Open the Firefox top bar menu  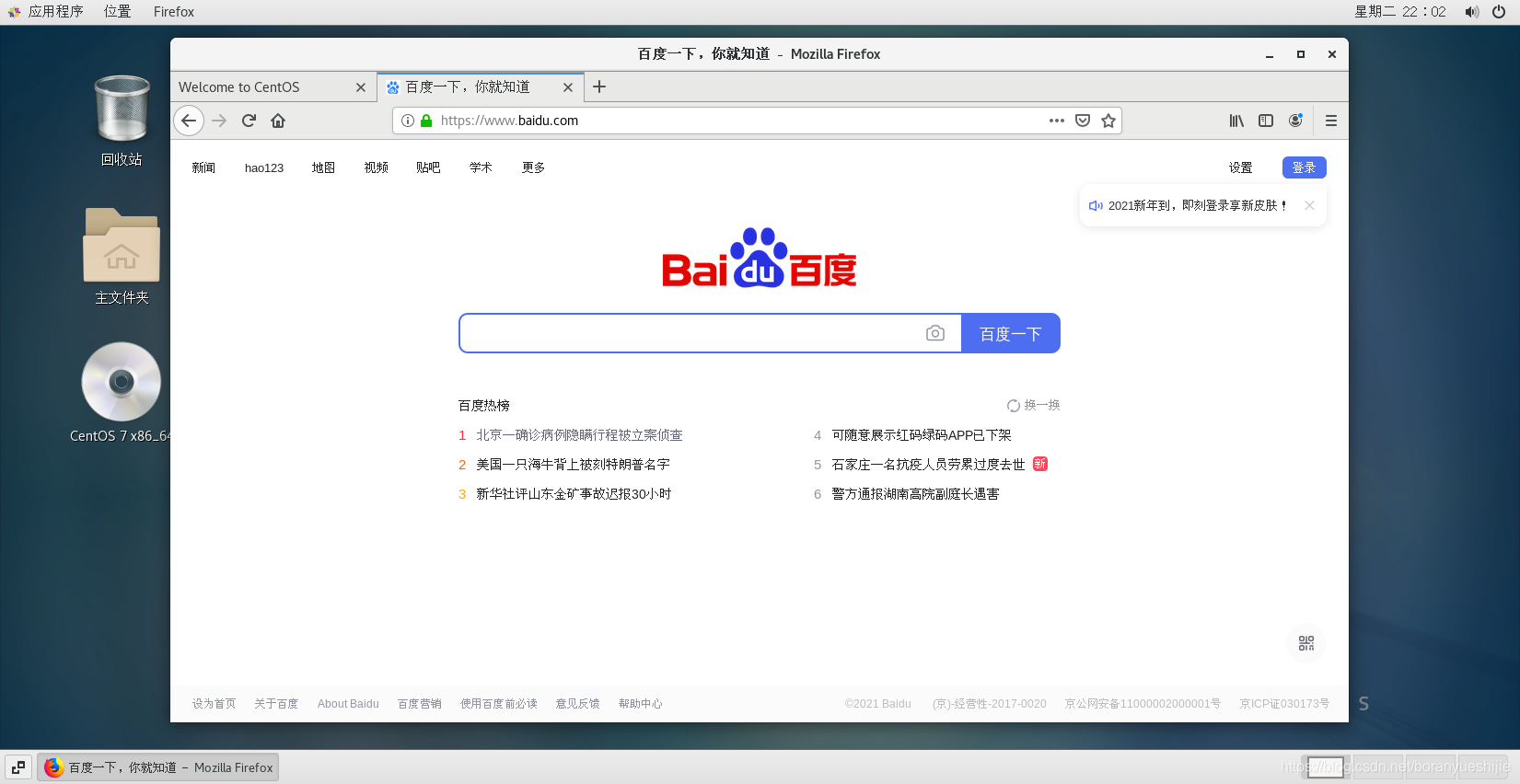click(x=174, y=12)
